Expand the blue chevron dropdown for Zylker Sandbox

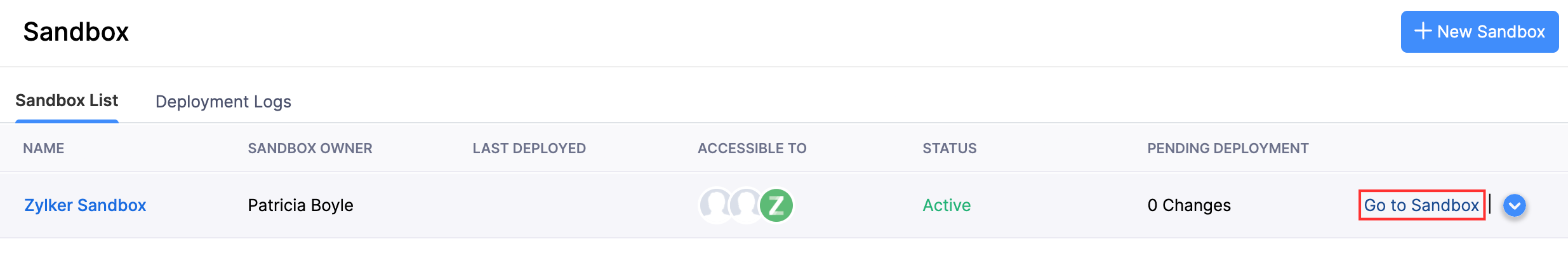point(1514,205)
